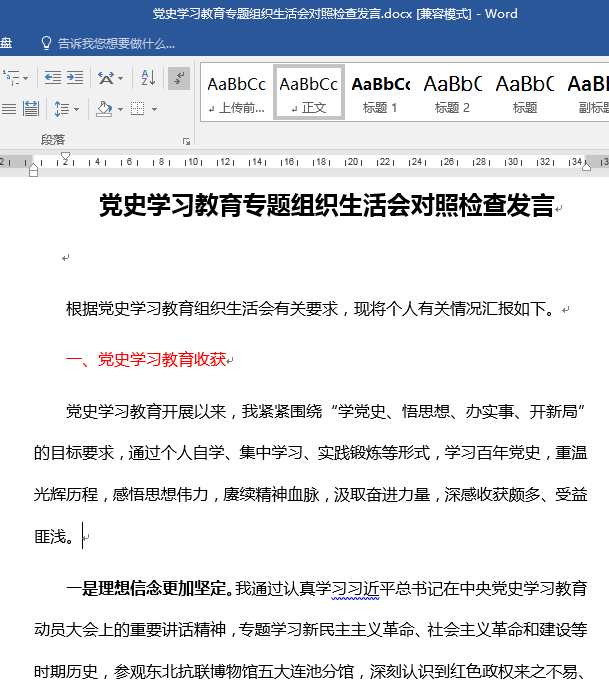Image resolution: width=609 pixels, height=690 pixels.
Task: Click the document title heading text
Action: pyautogui.click(x=327, y=205)
